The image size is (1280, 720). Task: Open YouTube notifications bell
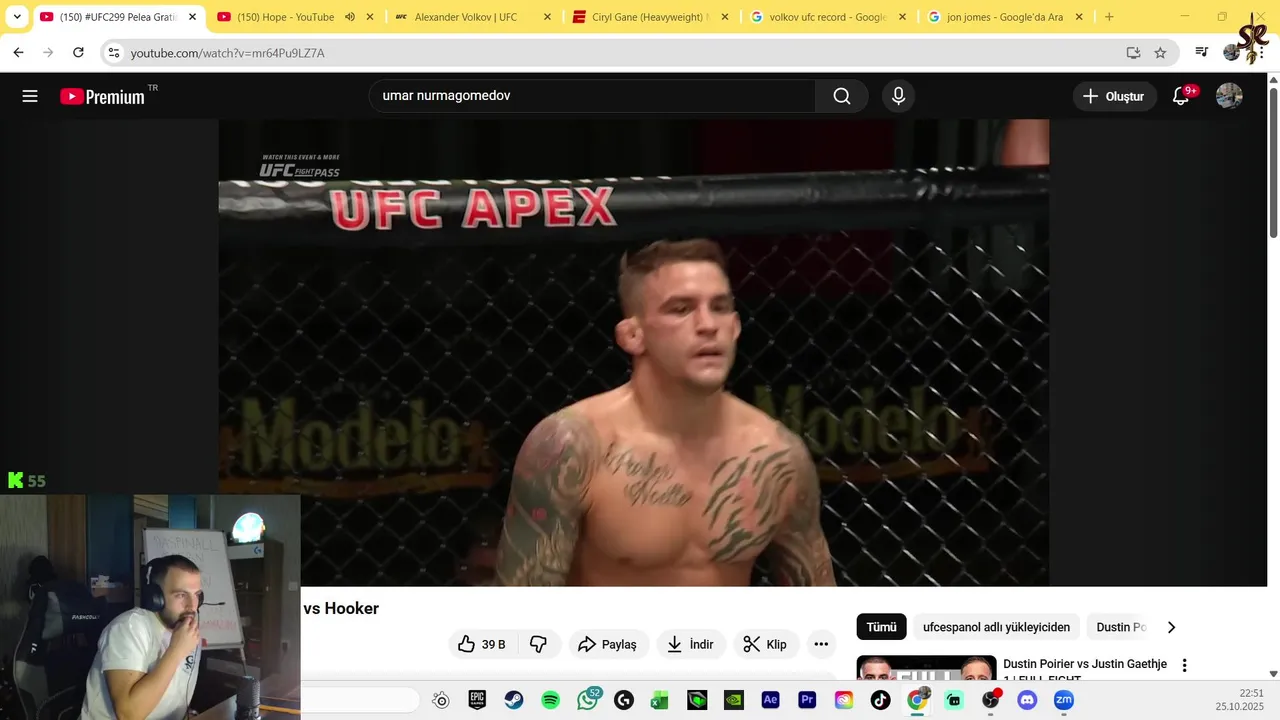[1181, 96]
